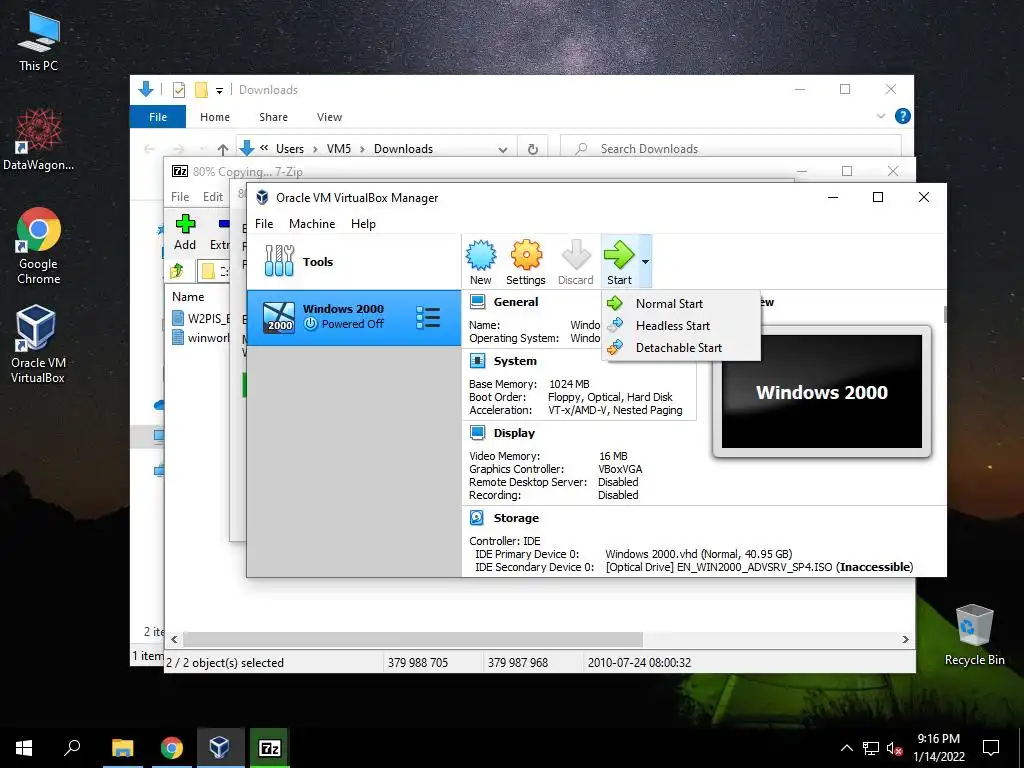Select the W2PIS file in 7-Zip
The image size is (1024, 768).
202,318
